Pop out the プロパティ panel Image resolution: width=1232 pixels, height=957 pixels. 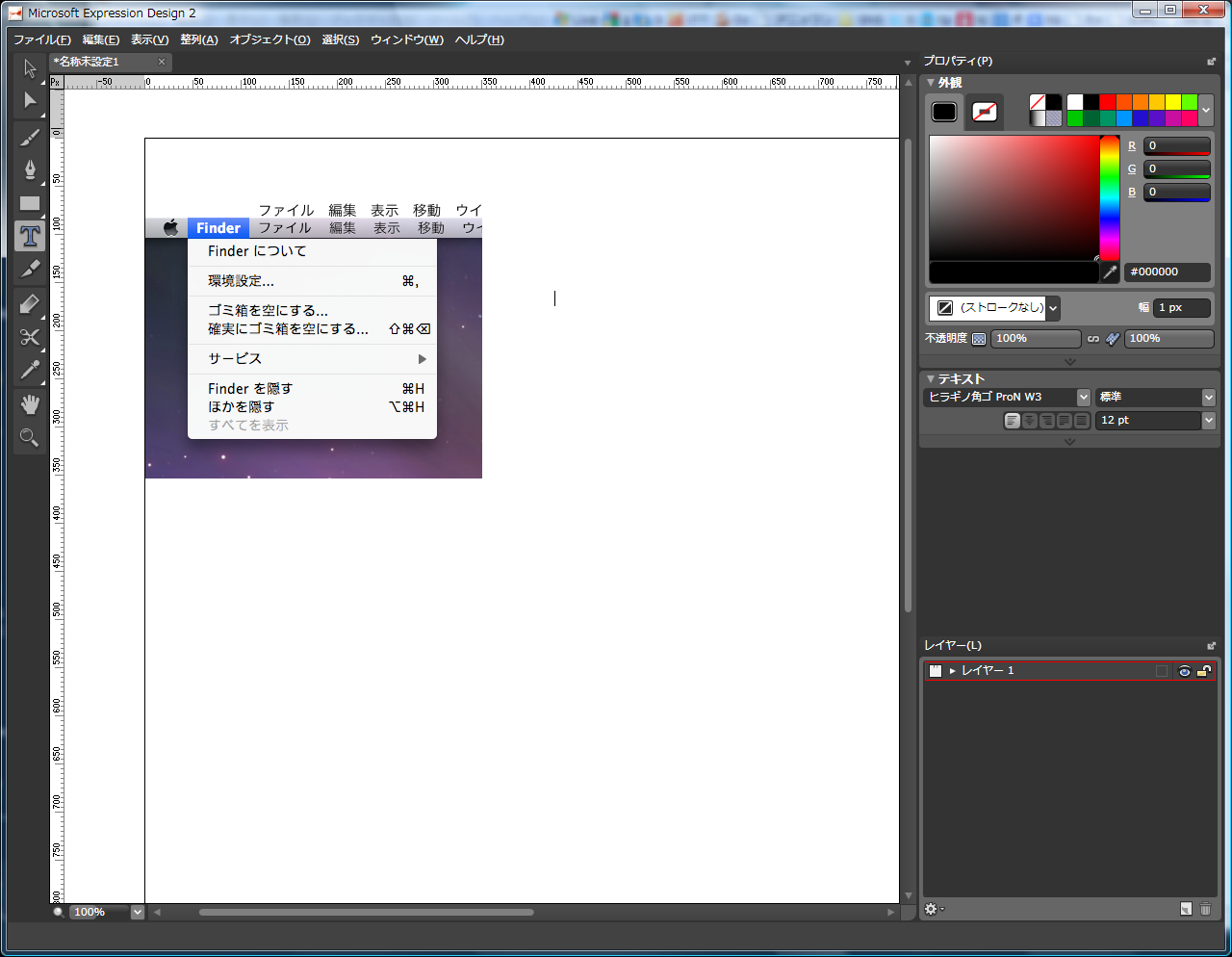point(1211,62)
